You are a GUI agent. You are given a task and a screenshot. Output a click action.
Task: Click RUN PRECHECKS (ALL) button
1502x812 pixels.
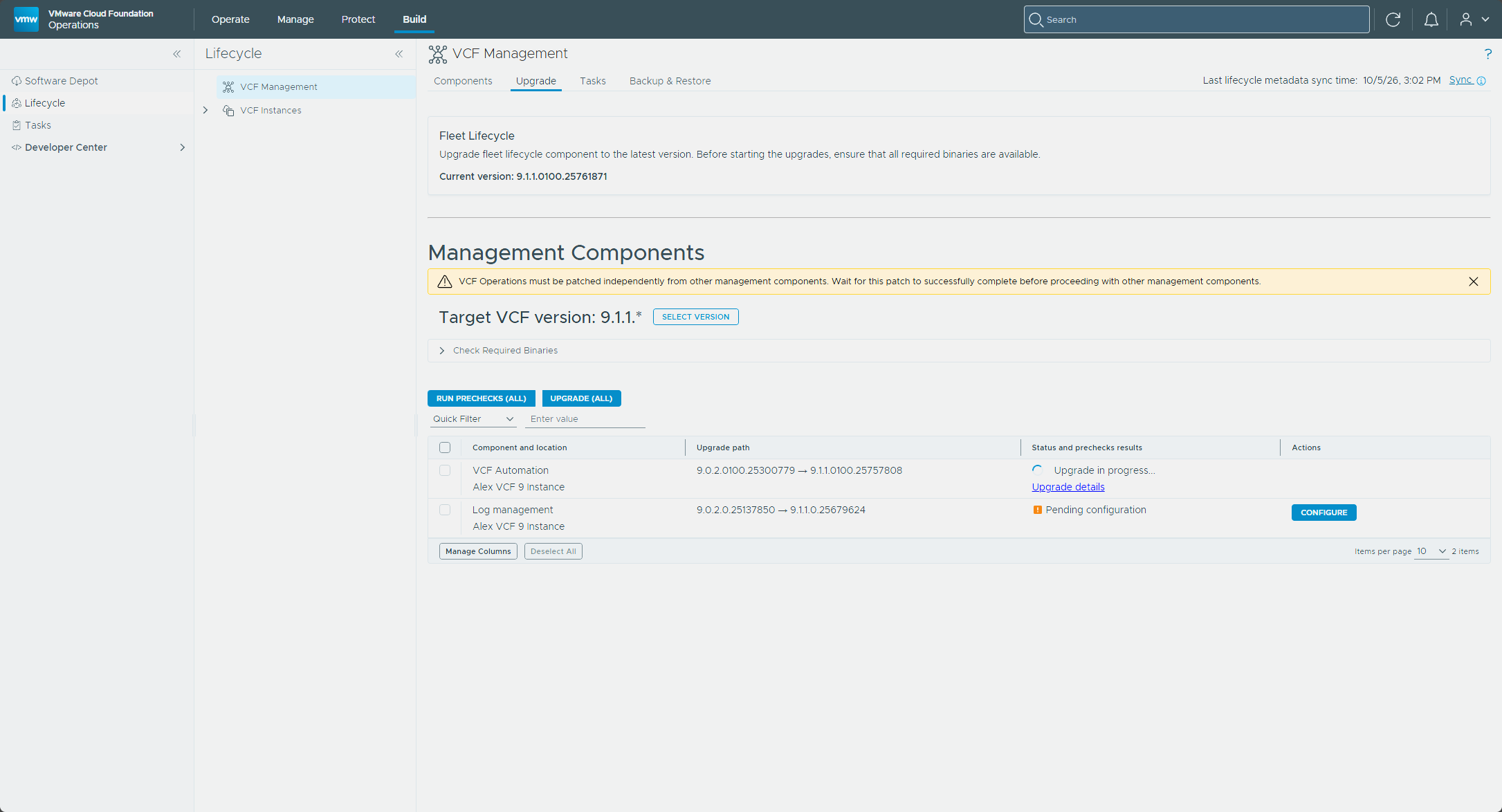click(x=481, y=398)
